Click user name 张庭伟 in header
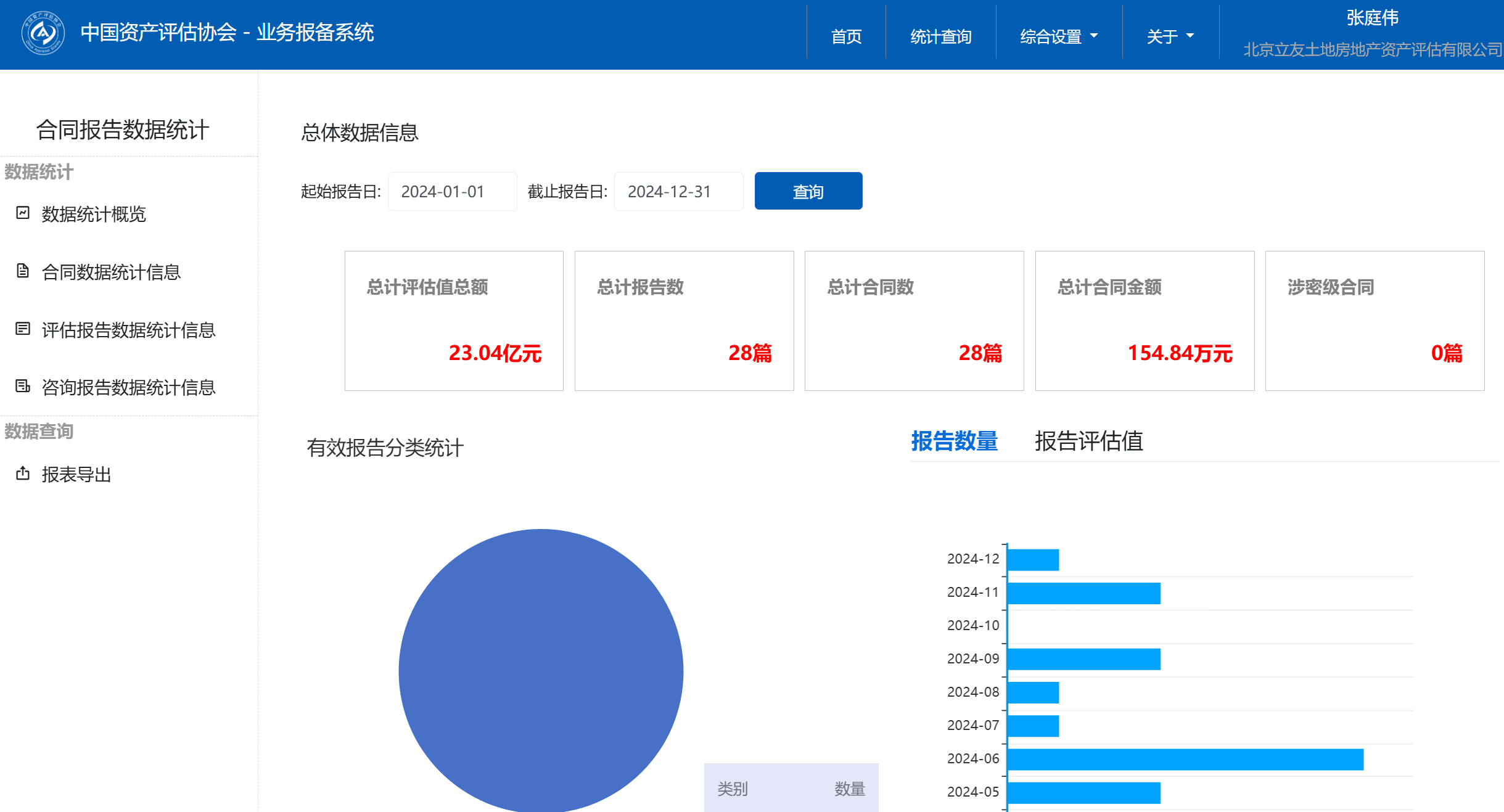The height and width of the screenshot is (812, 1504). (x=1372, y=18)
